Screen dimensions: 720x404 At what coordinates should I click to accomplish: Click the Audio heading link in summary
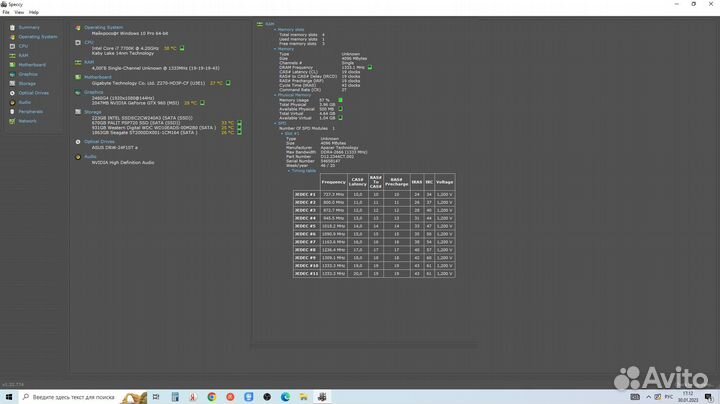click(x=90, y=157)
